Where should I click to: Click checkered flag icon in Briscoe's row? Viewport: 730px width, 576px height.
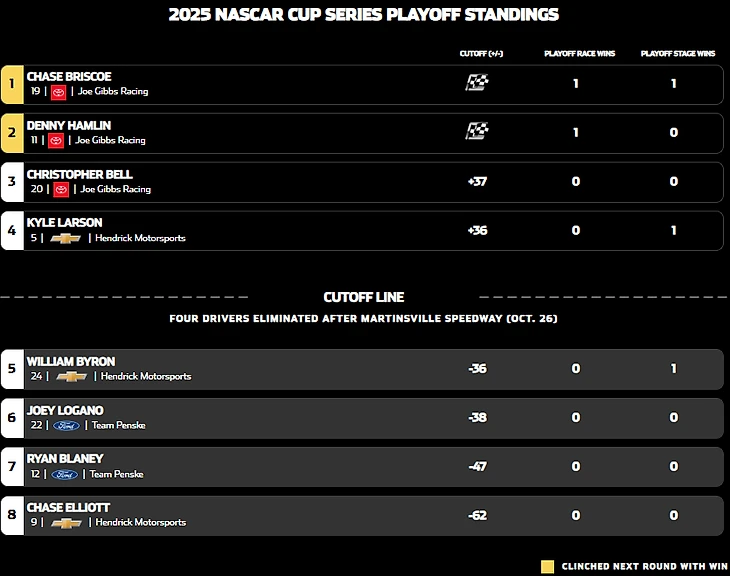(x=477, y=83)
